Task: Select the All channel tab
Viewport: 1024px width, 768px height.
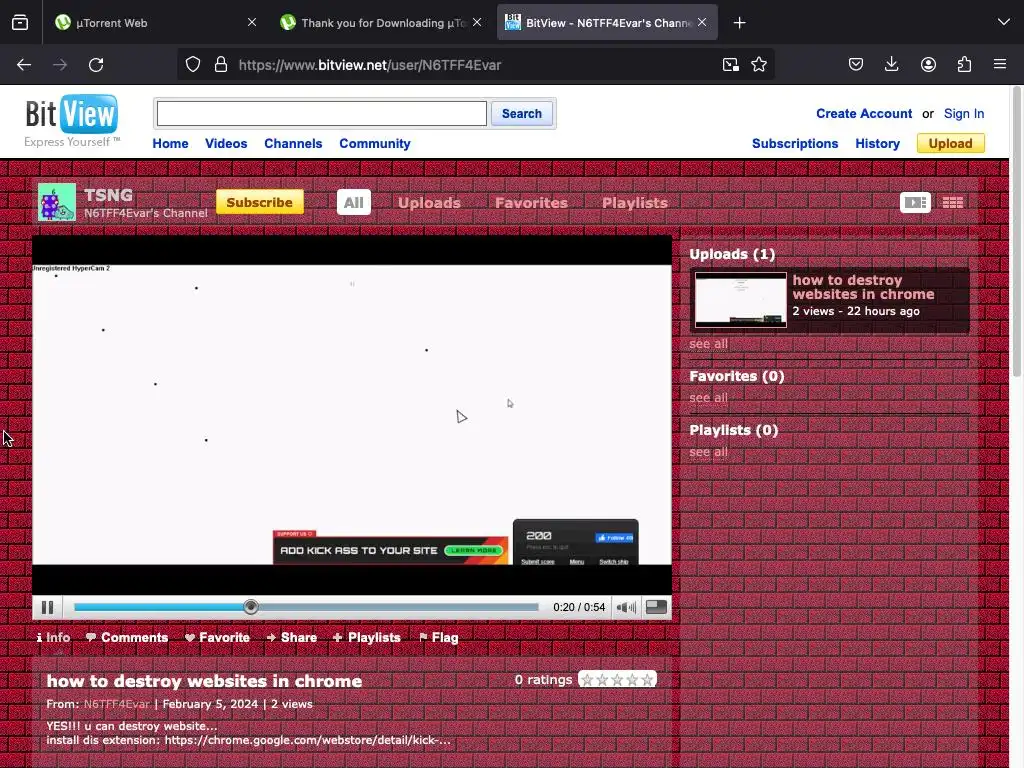Action: pos(354,202)
